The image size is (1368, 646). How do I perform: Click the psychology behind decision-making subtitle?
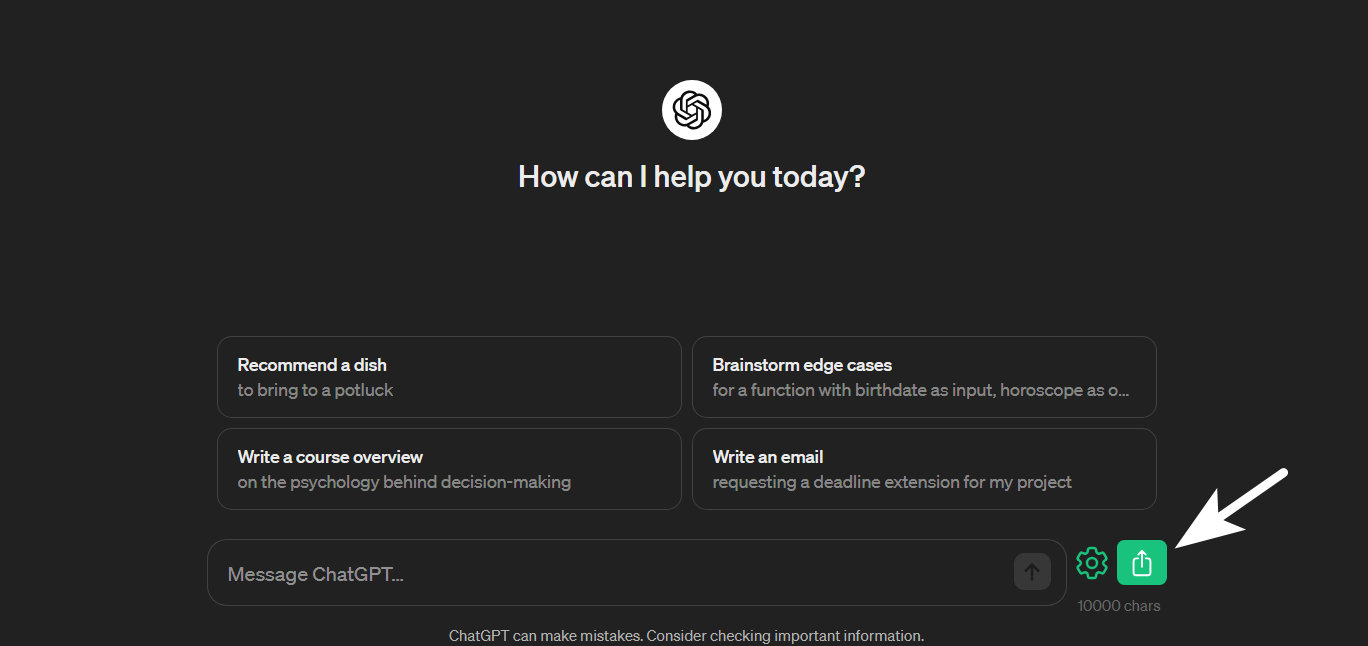404,482
